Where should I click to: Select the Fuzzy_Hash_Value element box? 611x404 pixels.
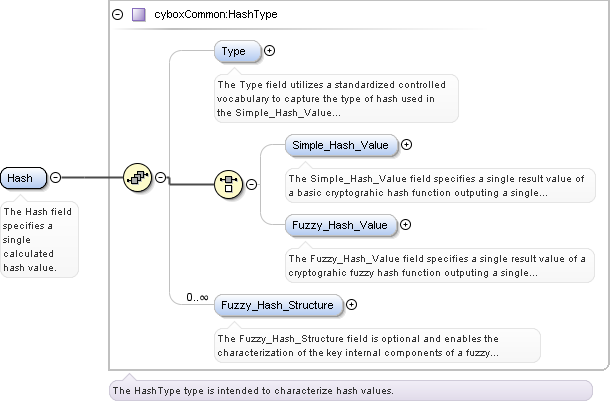340,225
